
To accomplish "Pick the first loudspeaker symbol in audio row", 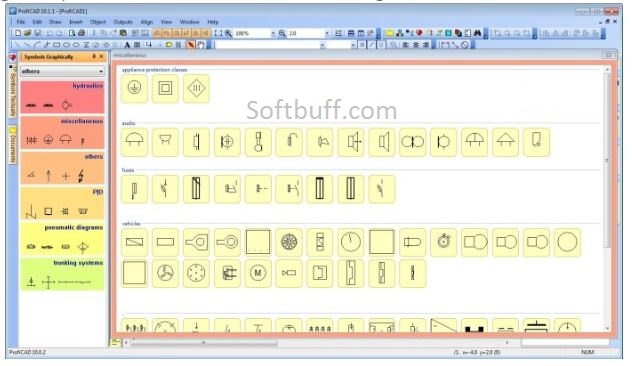I will 351,142.
